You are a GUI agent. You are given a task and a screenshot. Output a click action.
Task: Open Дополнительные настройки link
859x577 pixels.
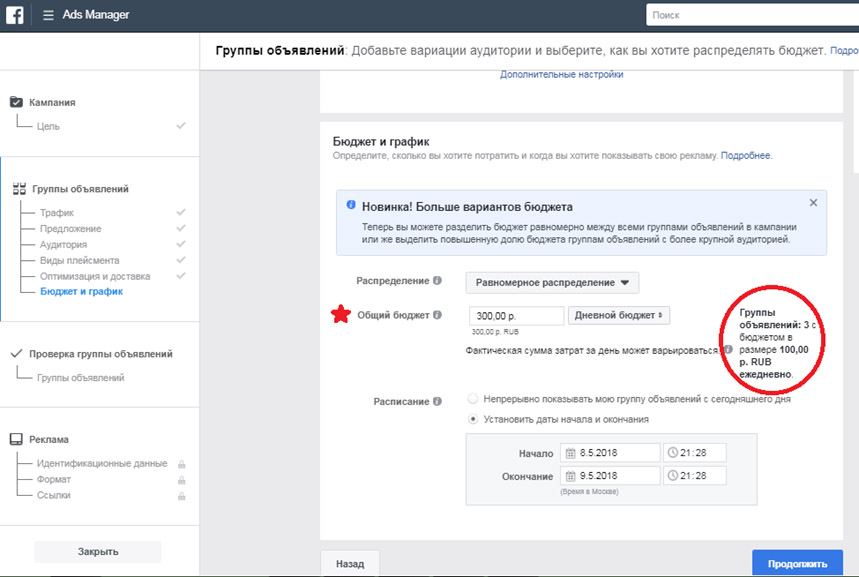pos(562,75)
